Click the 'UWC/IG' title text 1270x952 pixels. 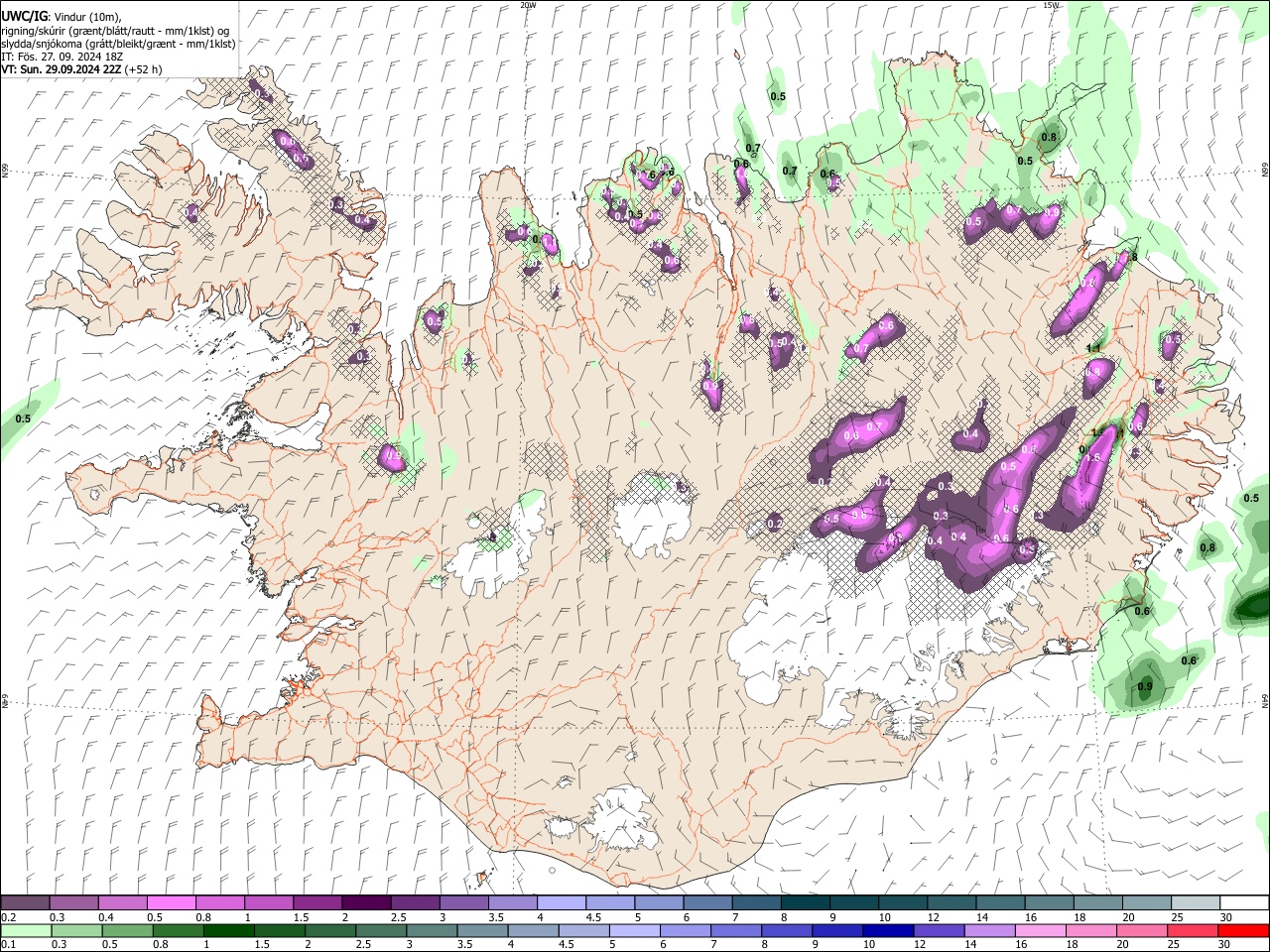point(24,16)
